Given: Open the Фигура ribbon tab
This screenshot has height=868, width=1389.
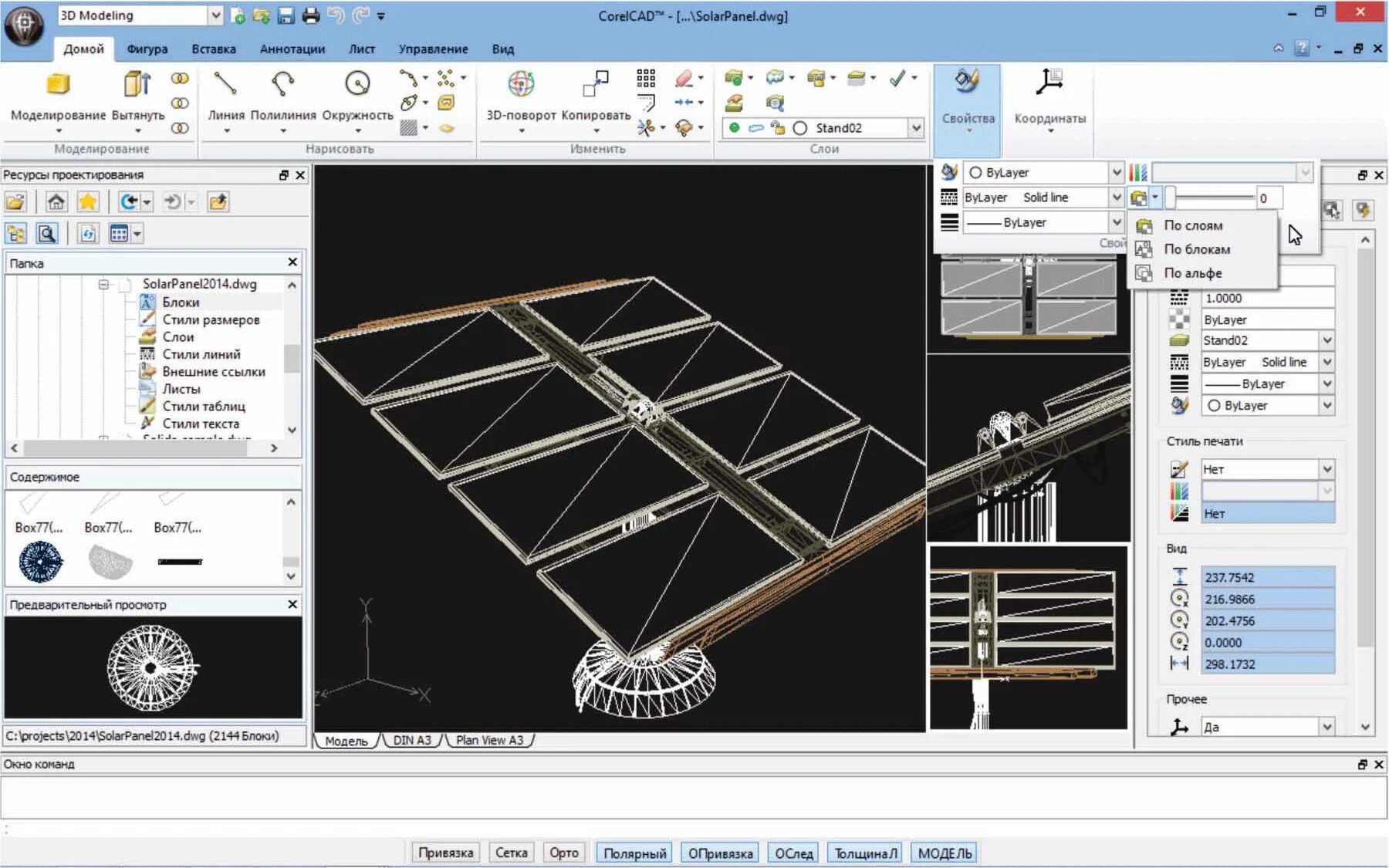Looking at the screenshot, I should click(x=147, y=49).
